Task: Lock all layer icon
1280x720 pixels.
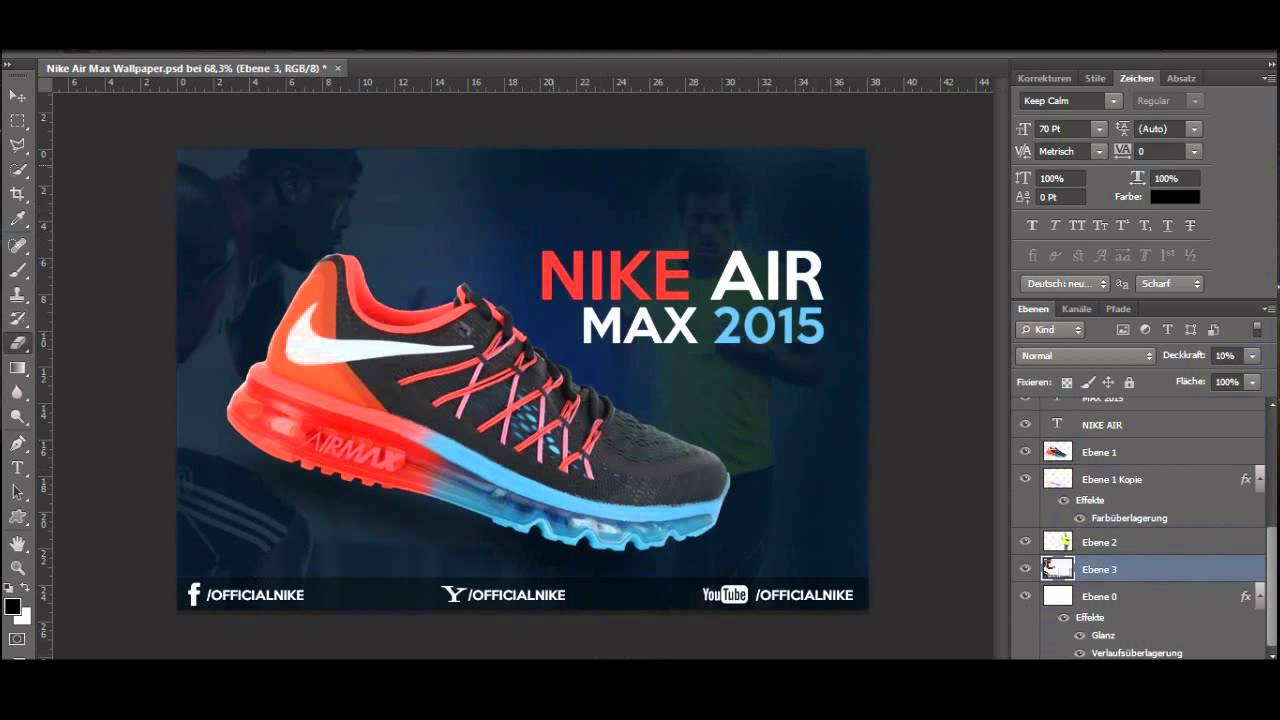Action: pos(1129,382)
